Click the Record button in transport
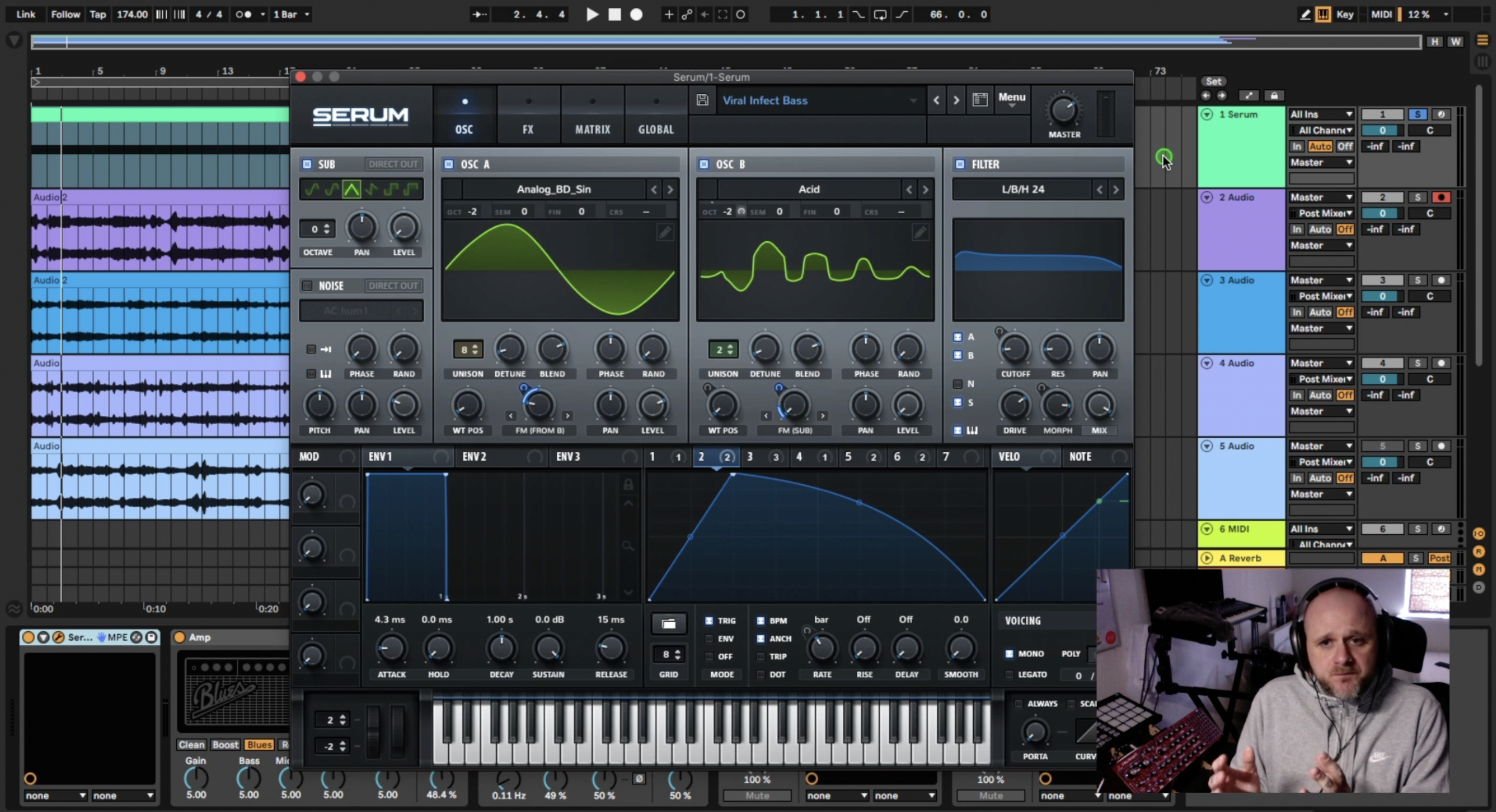1496x812 pixels. [x=636, y=15]
